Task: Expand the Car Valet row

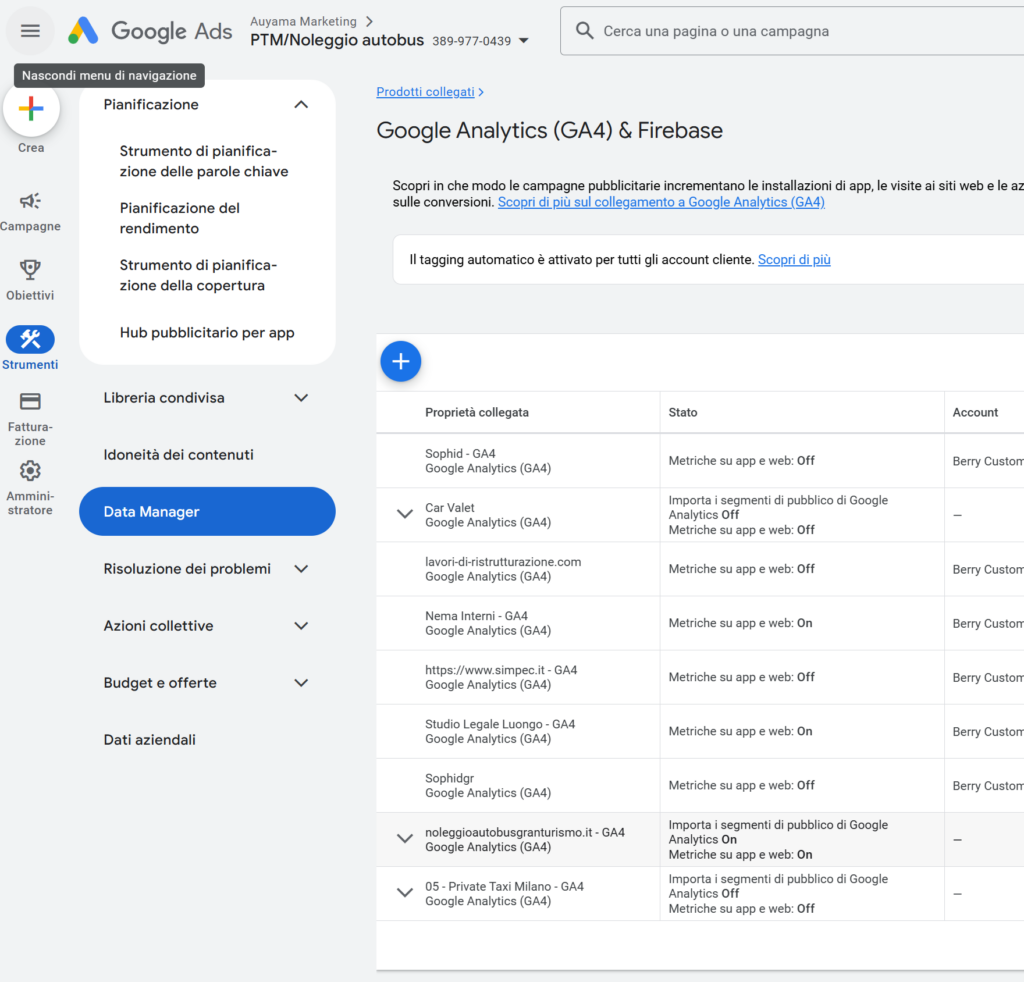Action: 405,514
